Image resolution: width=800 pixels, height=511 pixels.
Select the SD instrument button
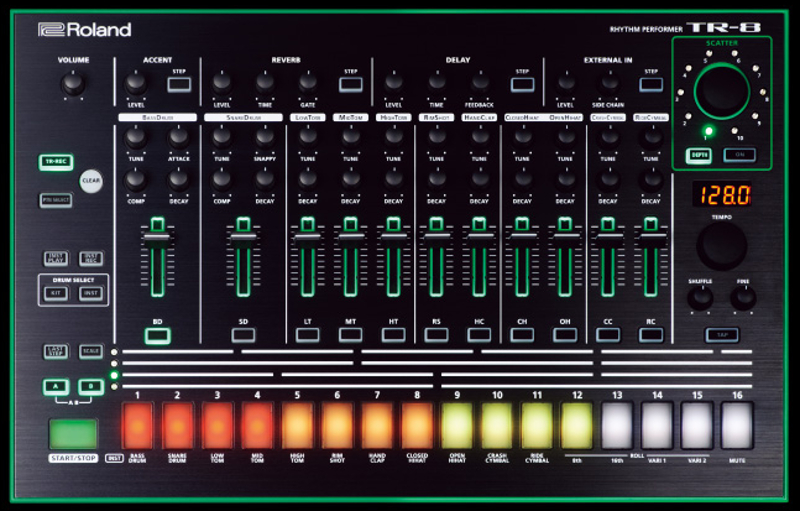[x=243, y=335]
